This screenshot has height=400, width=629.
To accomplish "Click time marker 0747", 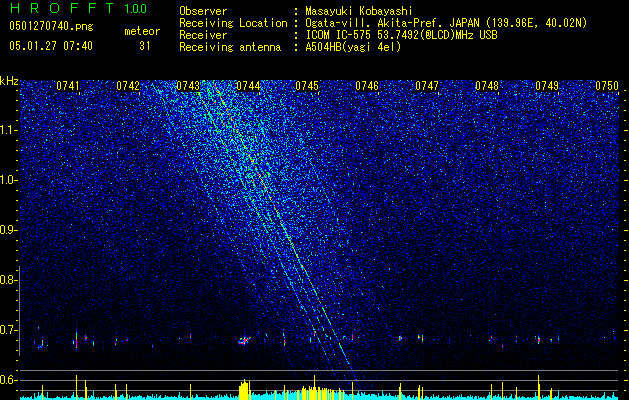I will (427, 86).
